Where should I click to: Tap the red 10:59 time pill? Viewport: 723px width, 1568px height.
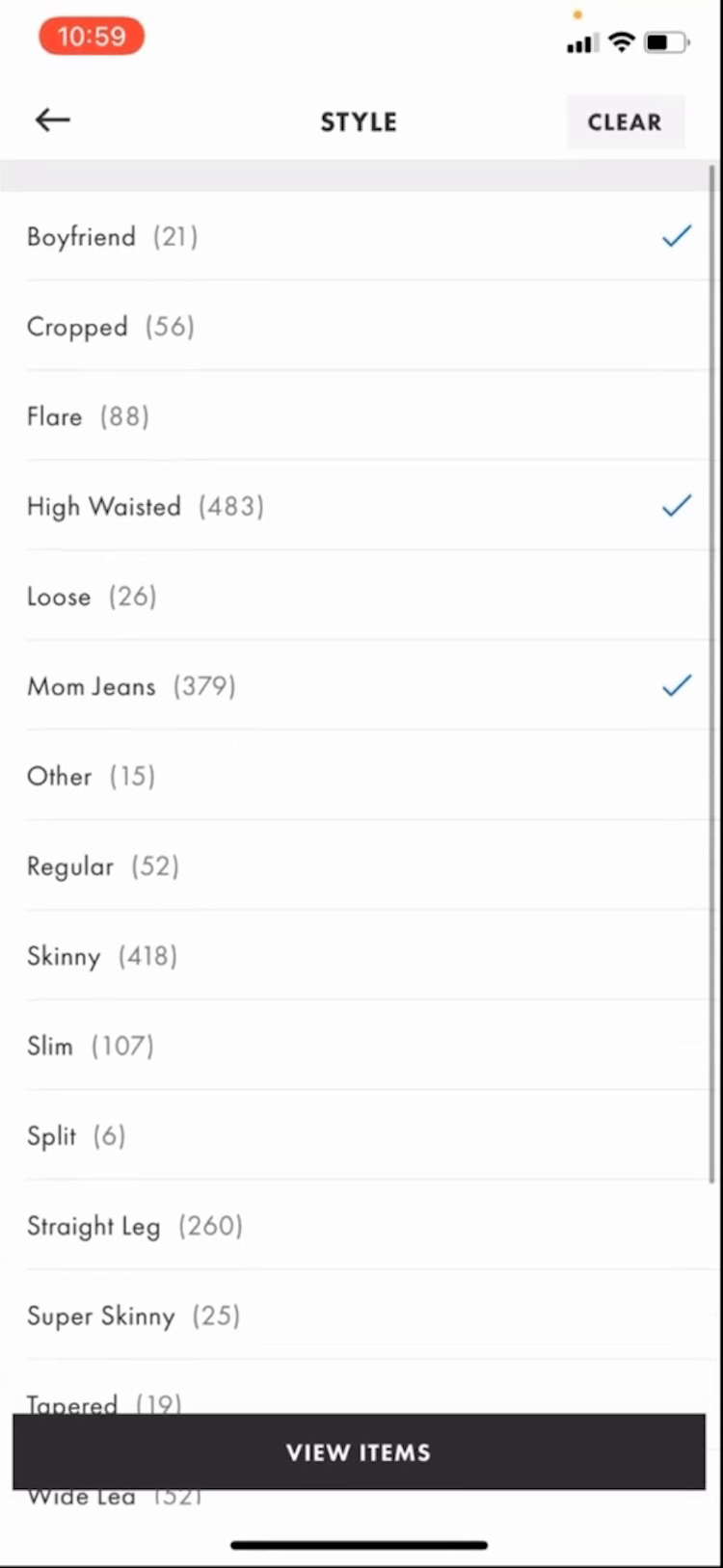click(92, 37)
